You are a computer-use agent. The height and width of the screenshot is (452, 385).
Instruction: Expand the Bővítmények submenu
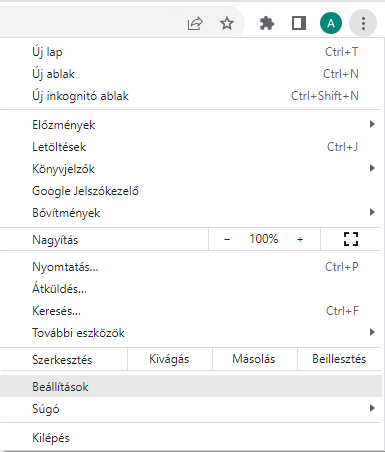tap(191, 213)
